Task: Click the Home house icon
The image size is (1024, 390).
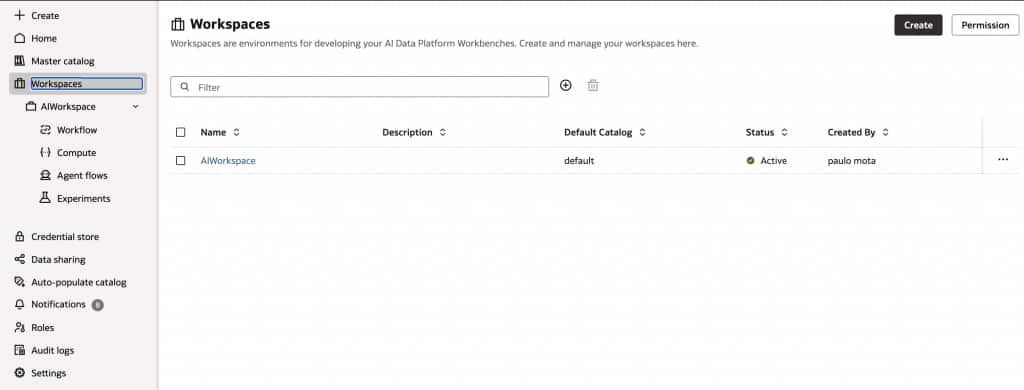Action: coord(20,38)
